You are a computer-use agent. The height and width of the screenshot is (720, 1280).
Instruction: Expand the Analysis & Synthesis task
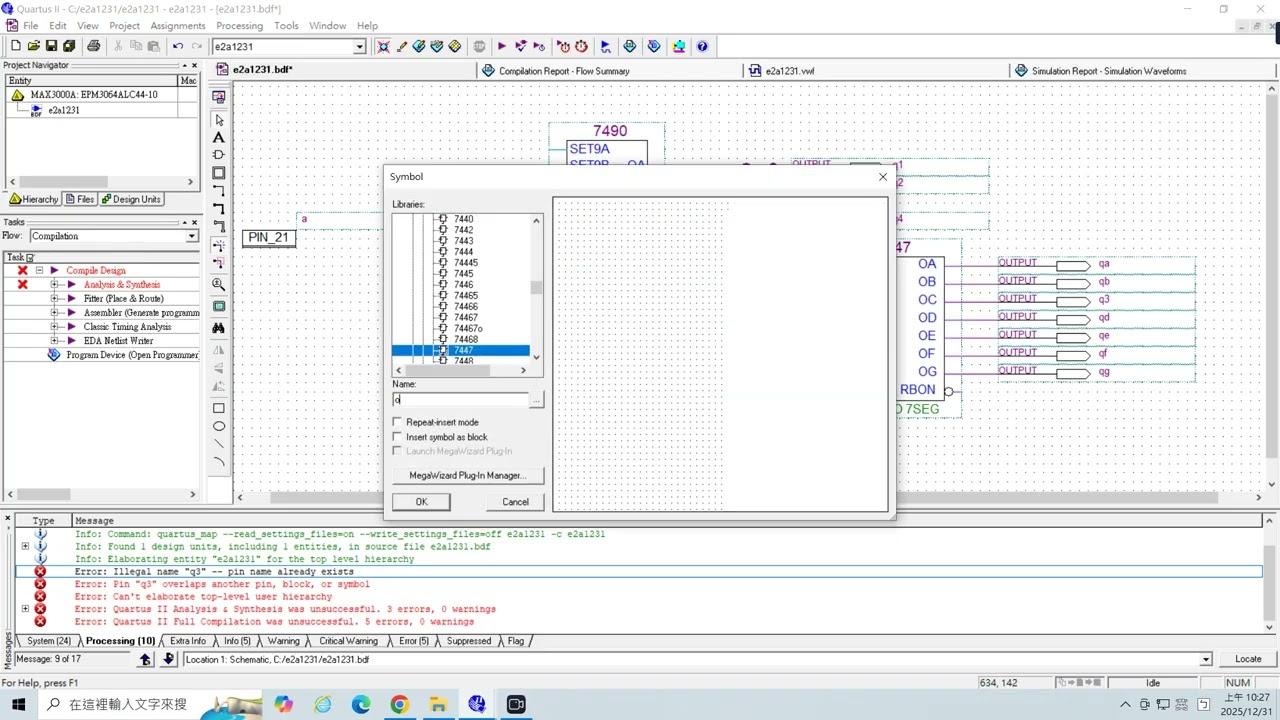click(55, 285)
